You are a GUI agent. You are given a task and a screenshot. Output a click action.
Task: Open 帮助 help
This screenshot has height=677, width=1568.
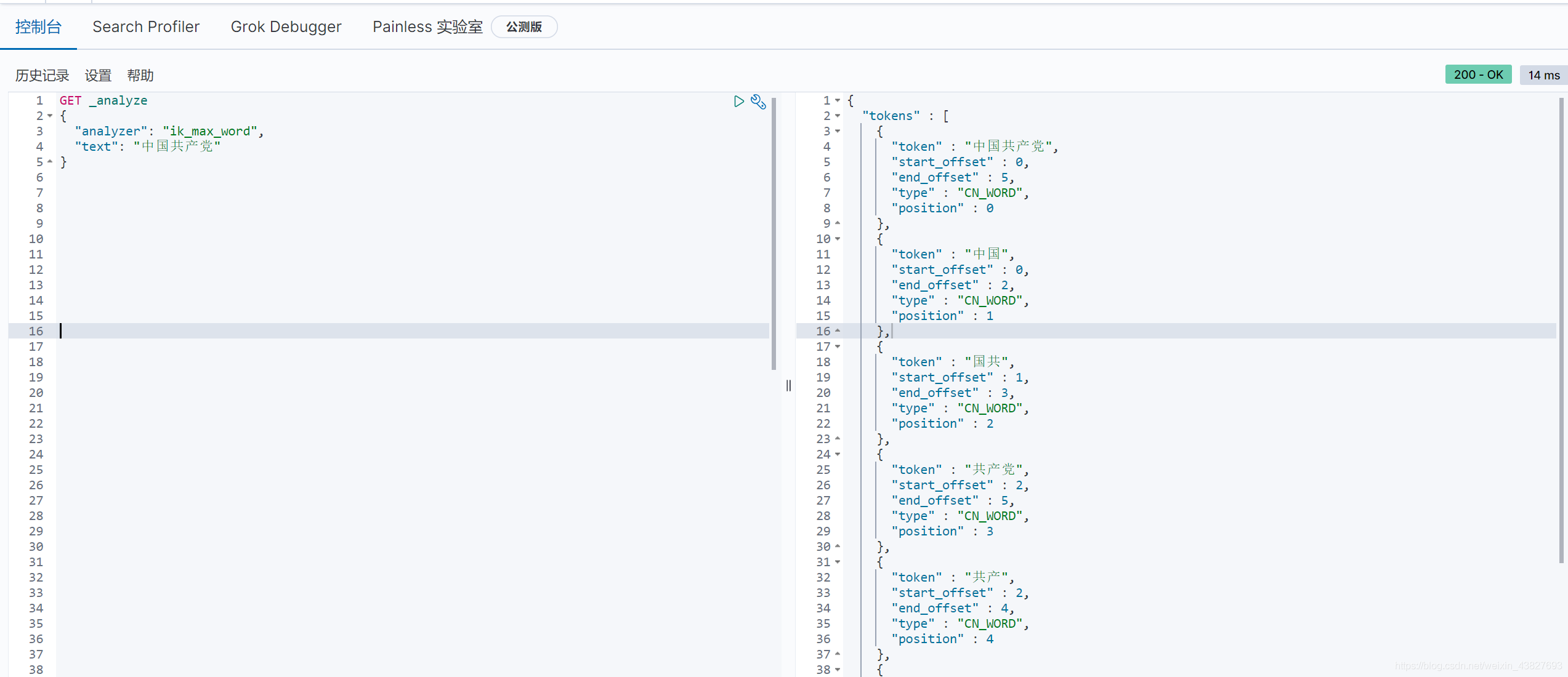pyautogui.click(x=140, y=75)
